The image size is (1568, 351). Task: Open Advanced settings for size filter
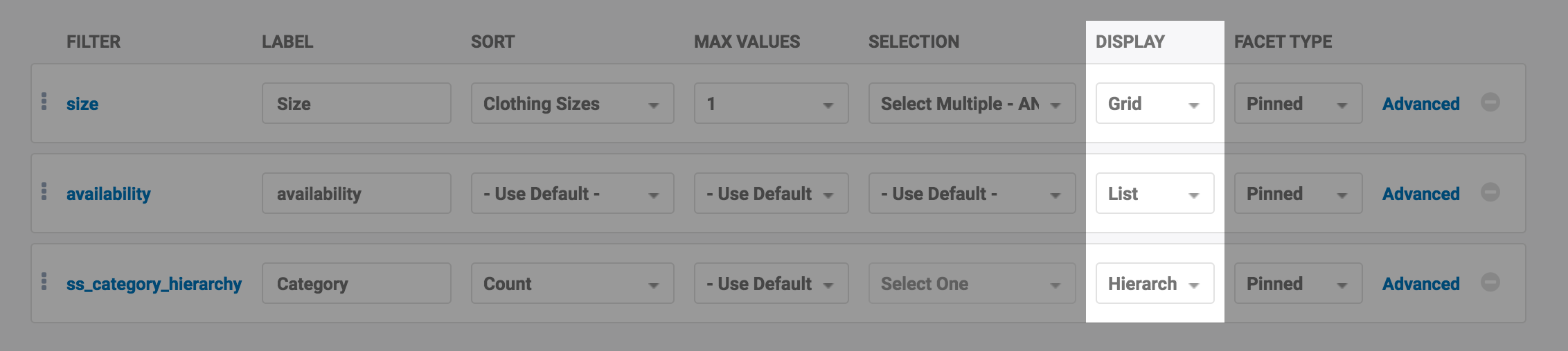click(1420, 104)
